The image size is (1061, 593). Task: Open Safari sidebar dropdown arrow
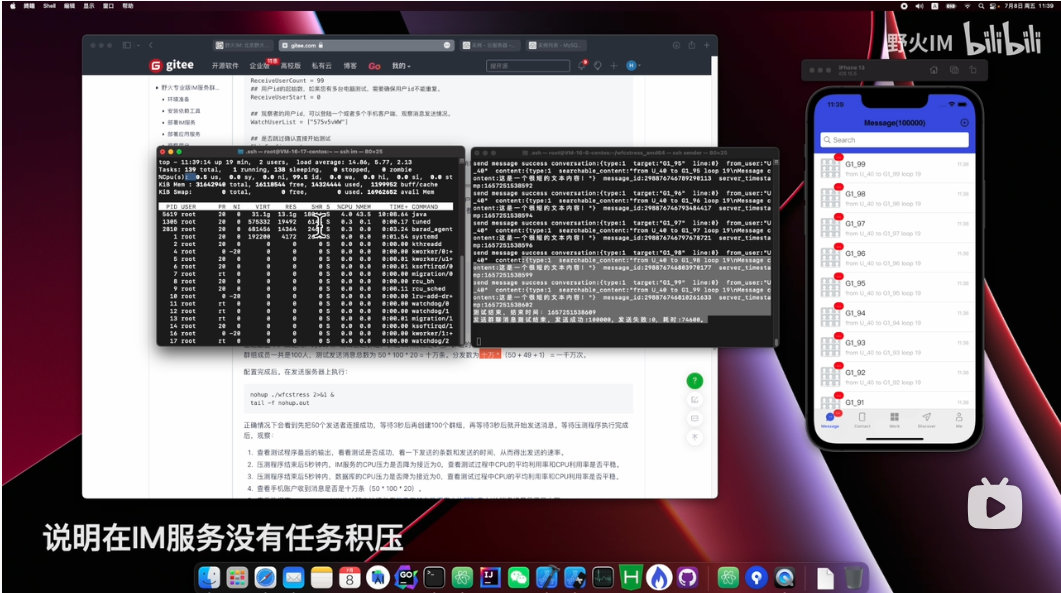pos(138,45)
